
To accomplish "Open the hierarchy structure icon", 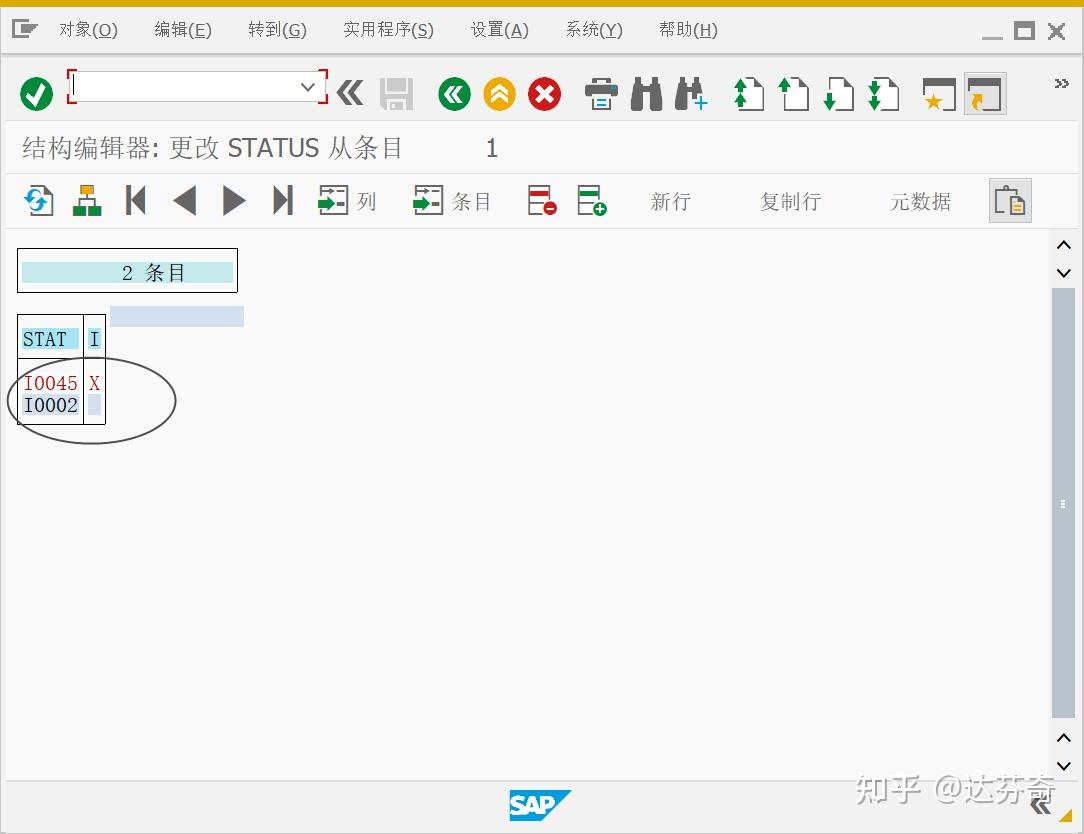I will pyautogui.click(x=86, y=200).
